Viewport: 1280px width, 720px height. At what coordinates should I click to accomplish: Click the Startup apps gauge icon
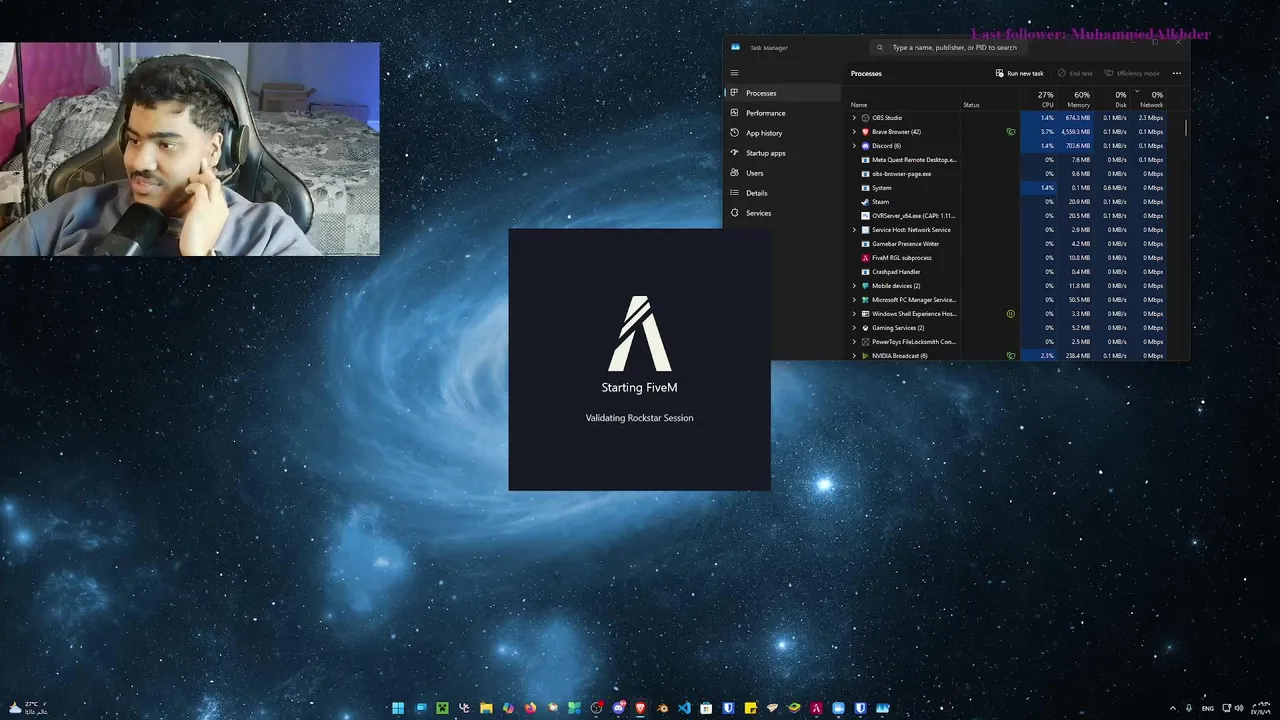[x=734, y=153]
